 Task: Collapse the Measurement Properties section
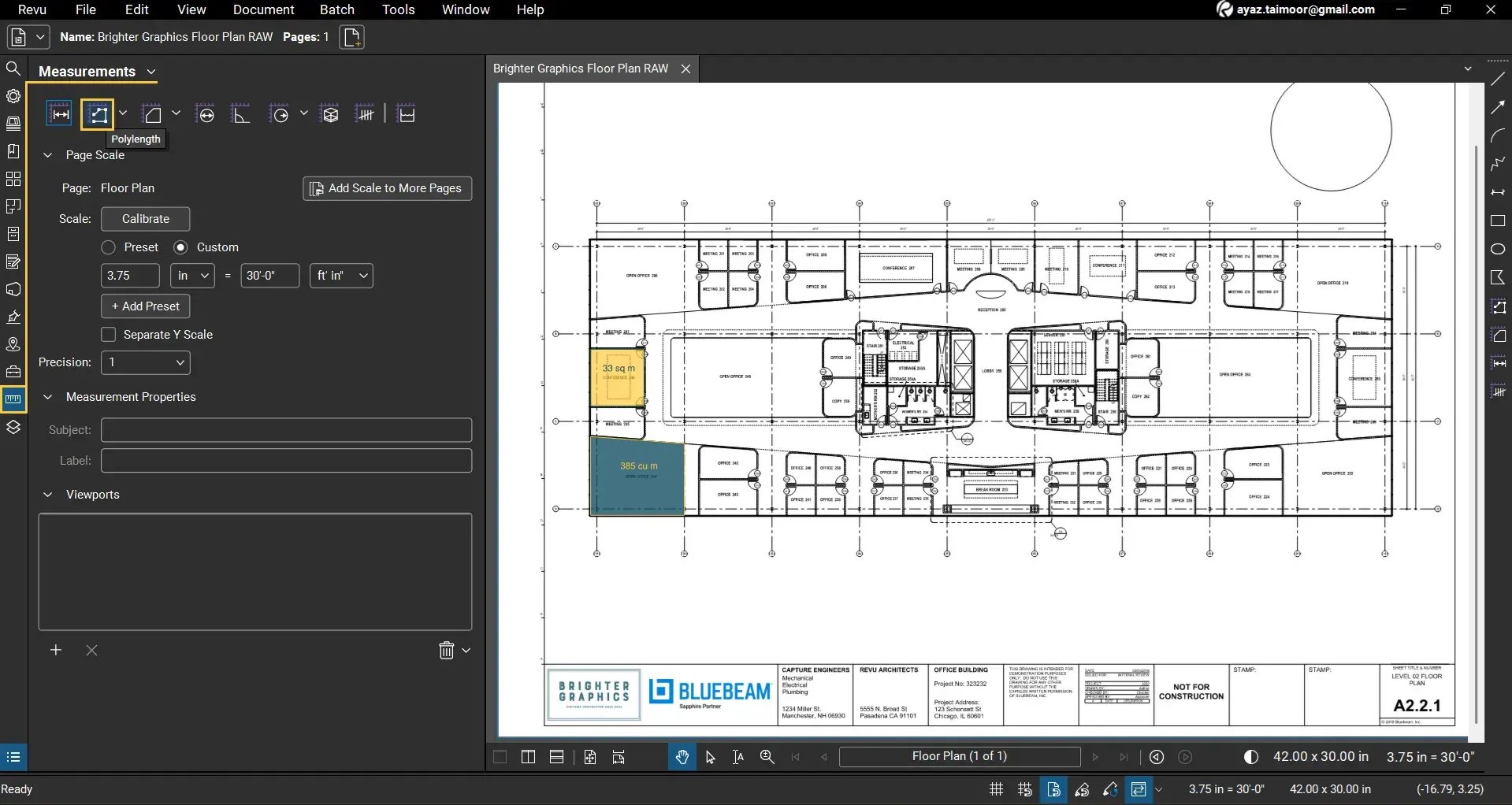47,397
